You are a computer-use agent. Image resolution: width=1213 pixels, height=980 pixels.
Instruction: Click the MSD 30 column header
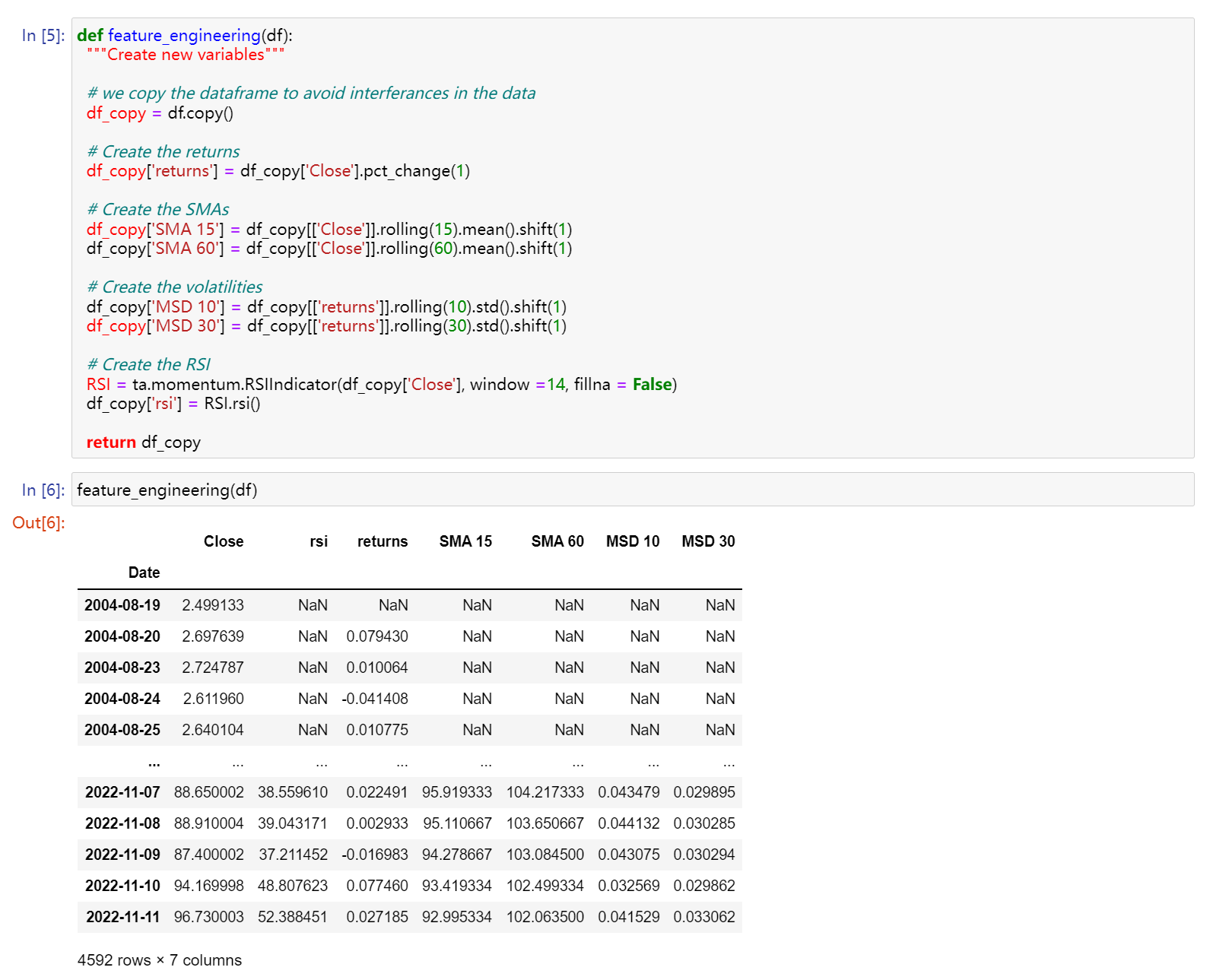coord(708,541)
